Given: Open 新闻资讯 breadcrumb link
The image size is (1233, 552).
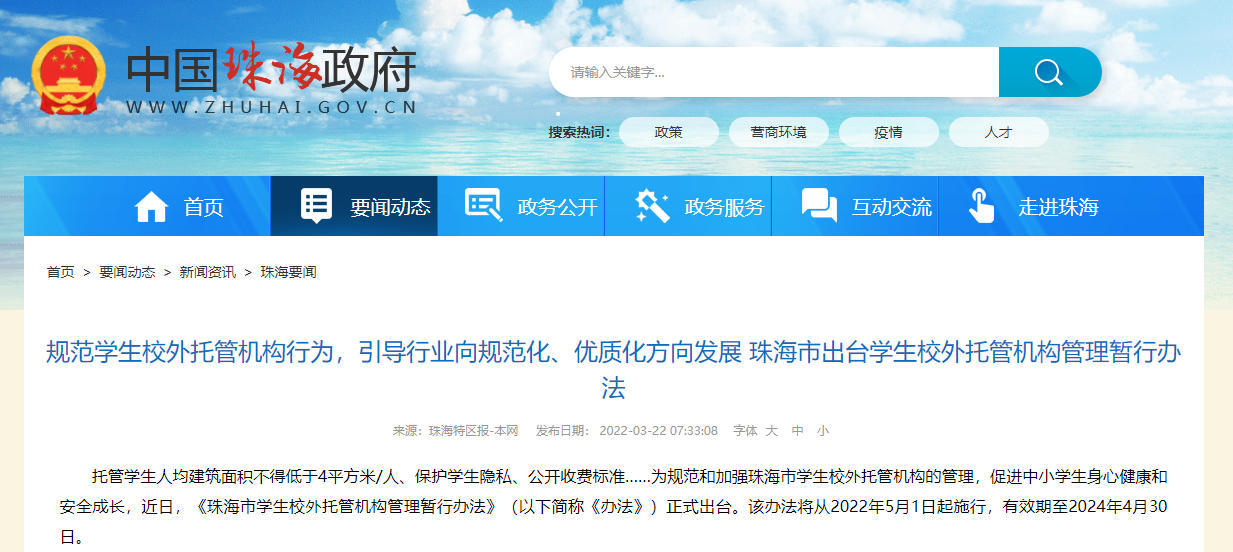Looking at the screenshot, I should (208, 272).
